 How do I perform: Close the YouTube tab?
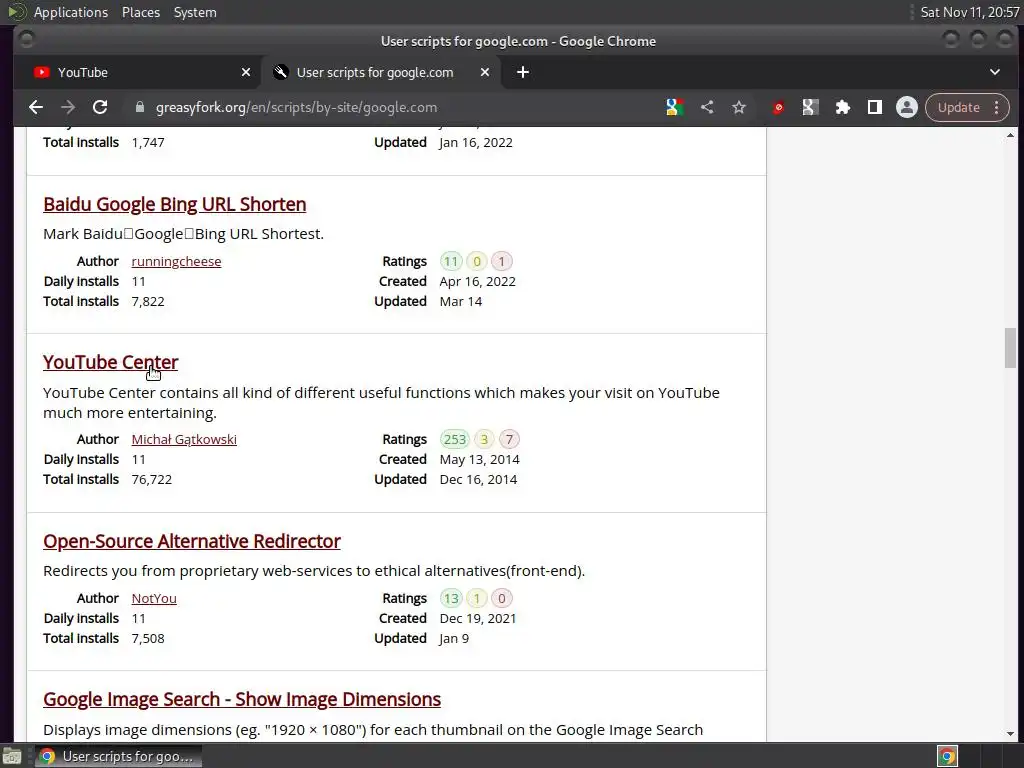pos(246,72)
